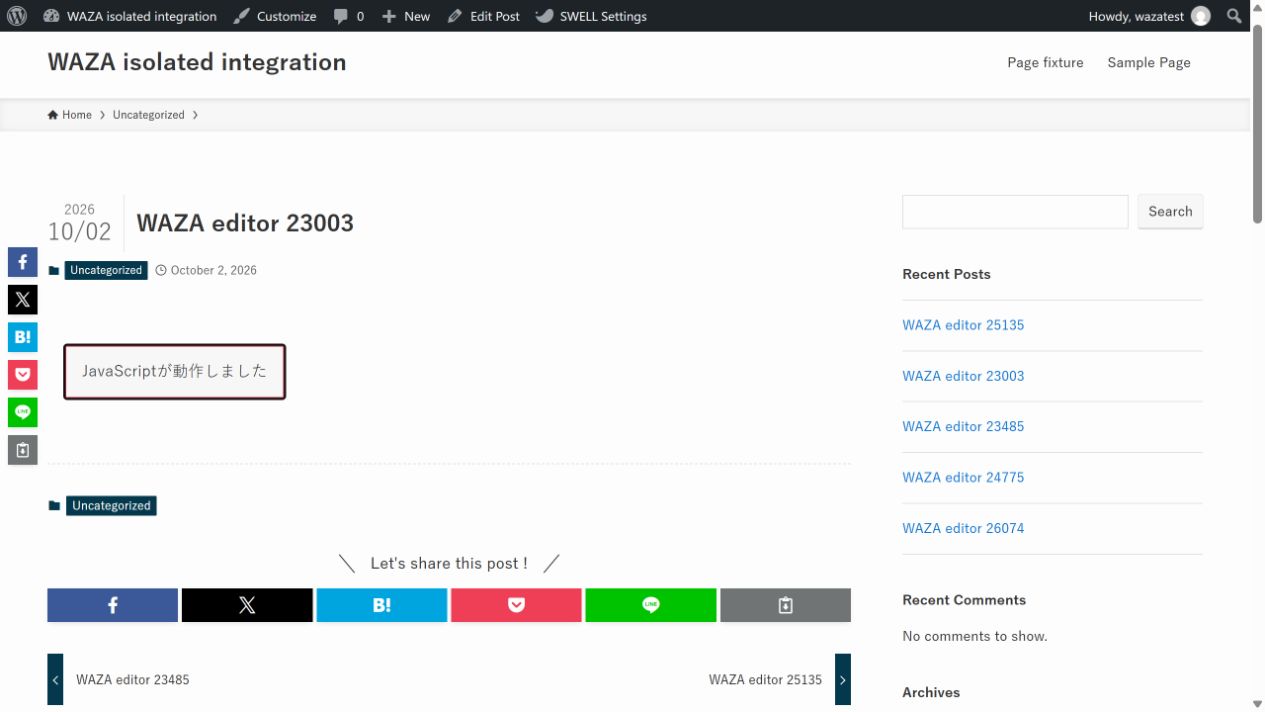The image size is (1265, 712).
Task: Open Customize in the admin bar
Action: tap(274, 16)
